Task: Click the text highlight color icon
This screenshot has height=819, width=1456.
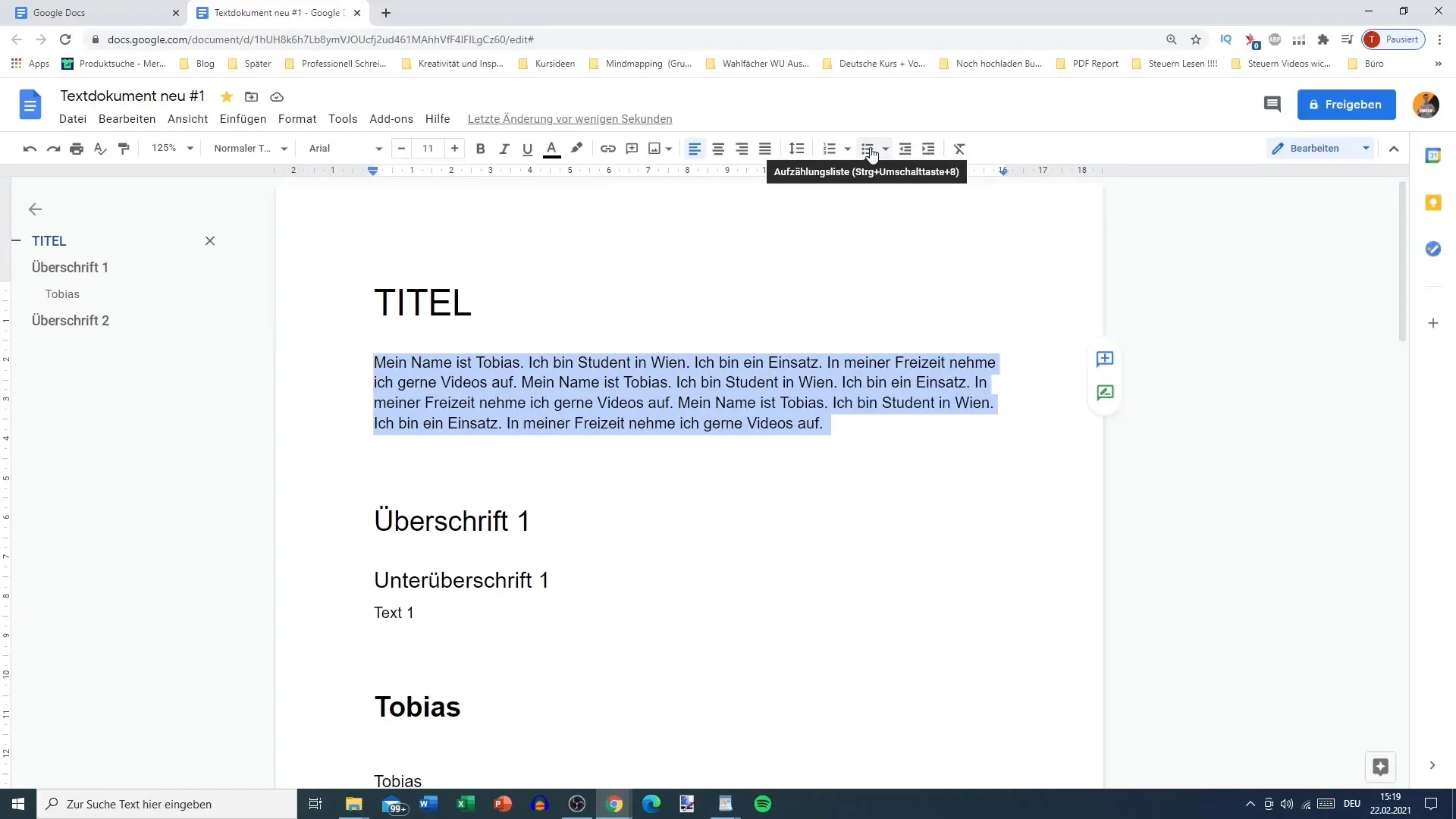Action: [577, 148]
